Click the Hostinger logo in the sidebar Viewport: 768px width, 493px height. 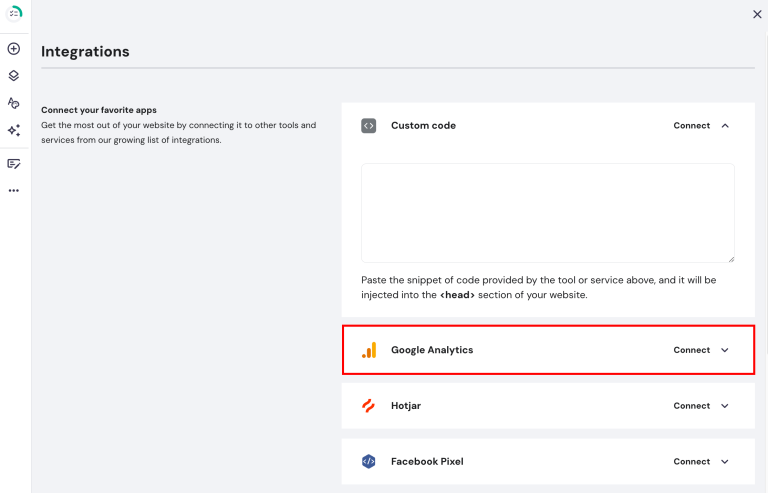14,14
